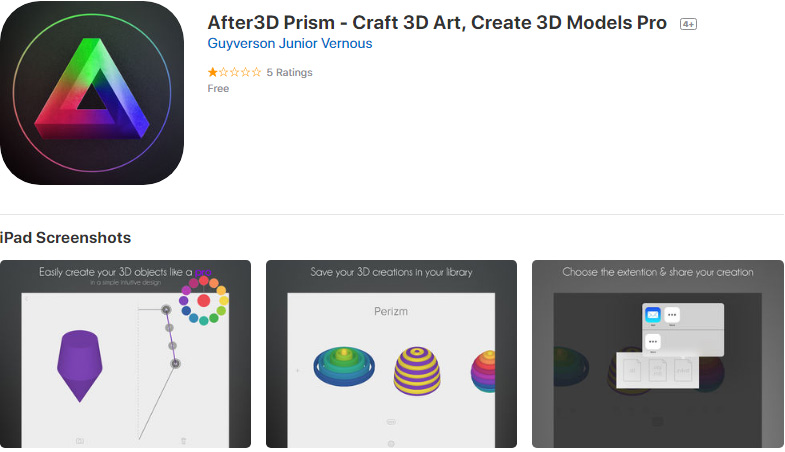Open developer Guyverson Junior Vernous link
The image size is (785, 452).
coord(290,44)
